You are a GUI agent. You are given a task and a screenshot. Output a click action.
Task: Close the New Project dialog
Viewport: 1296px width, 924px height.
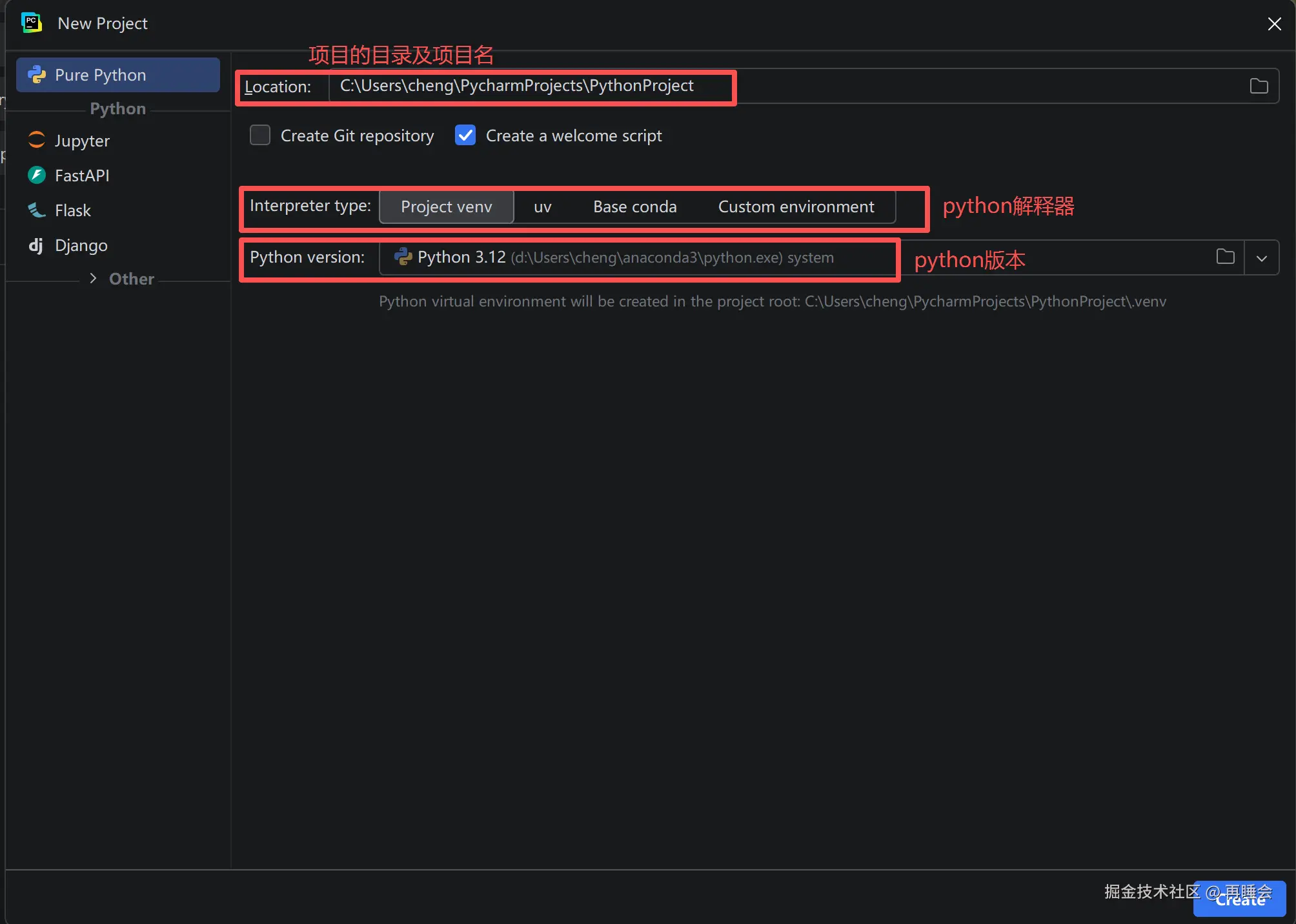(1274, 24)
